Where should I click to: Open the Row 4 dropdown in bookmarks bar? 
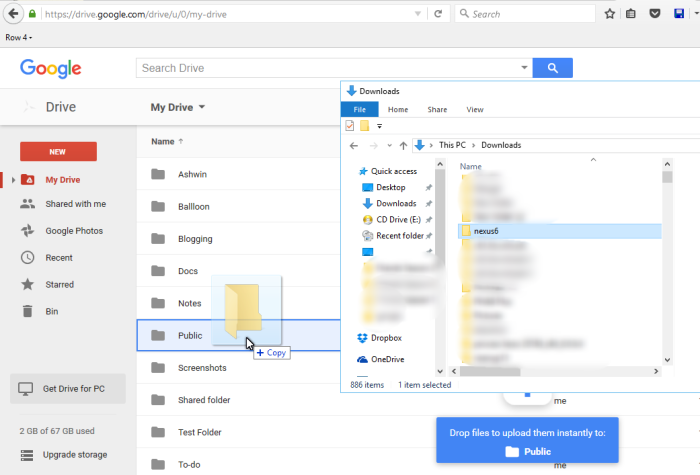[19, 38]
